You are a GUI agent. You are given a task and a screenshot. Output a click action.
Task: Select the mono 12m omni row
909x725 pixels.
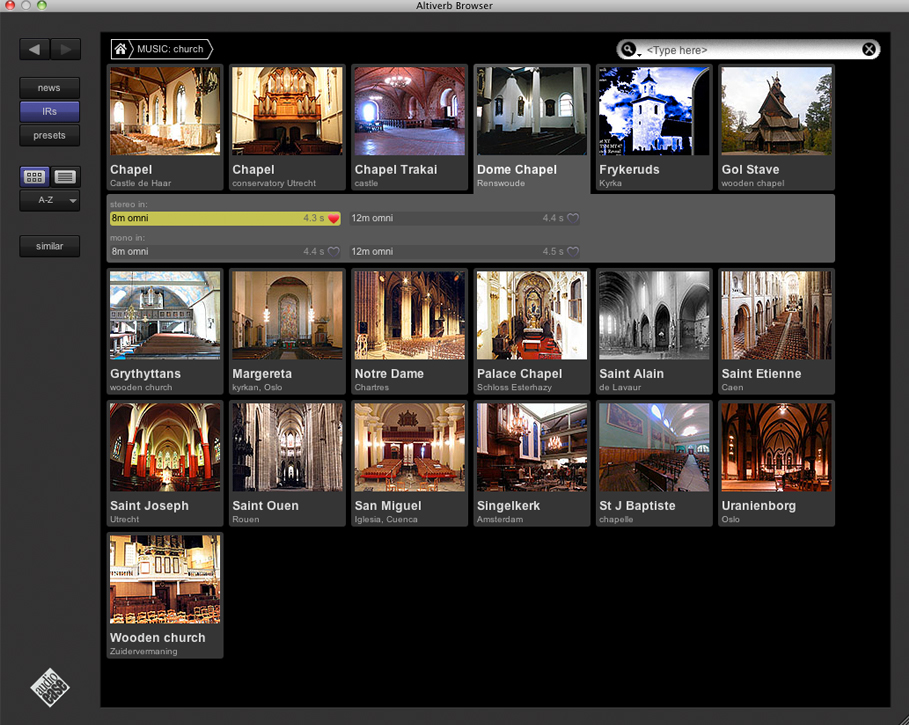465,252
